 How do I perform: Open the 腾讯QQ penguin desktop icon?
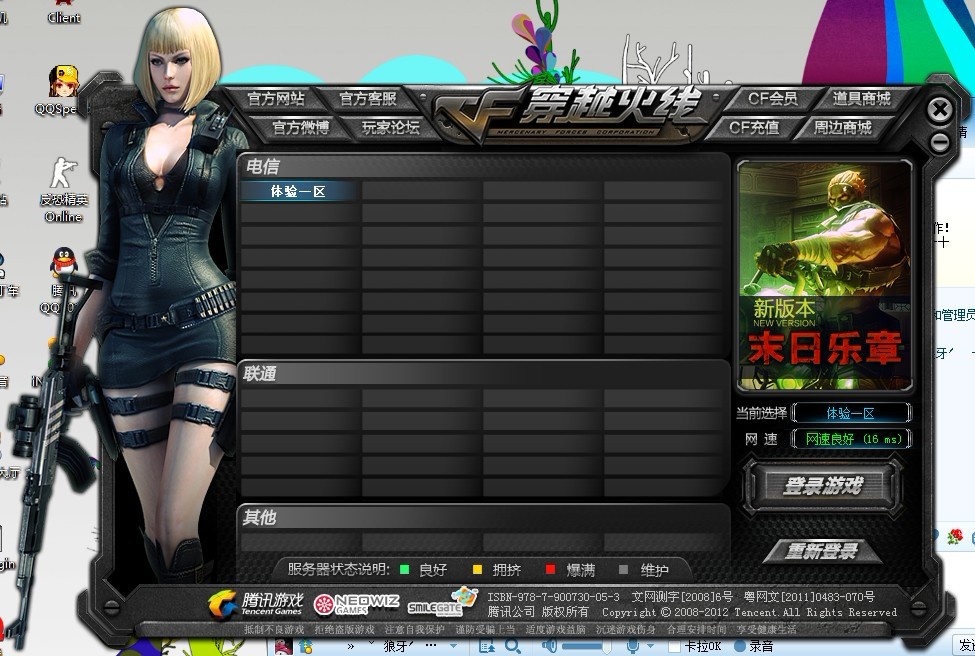(62, 280)
